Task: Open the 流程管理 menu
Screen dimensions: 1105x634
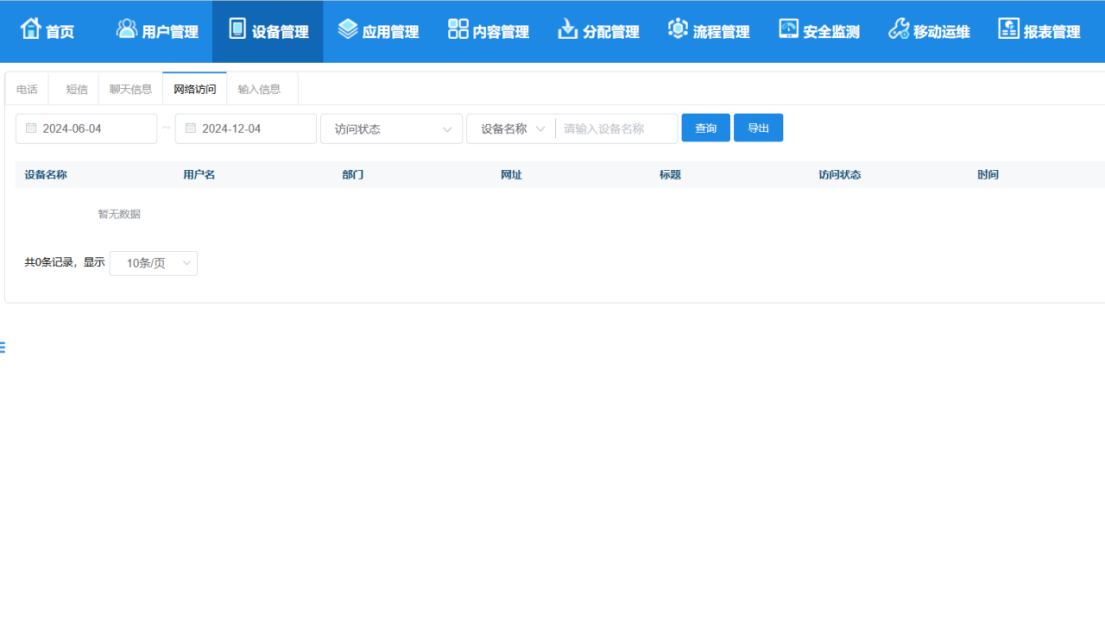Action: 708,31
